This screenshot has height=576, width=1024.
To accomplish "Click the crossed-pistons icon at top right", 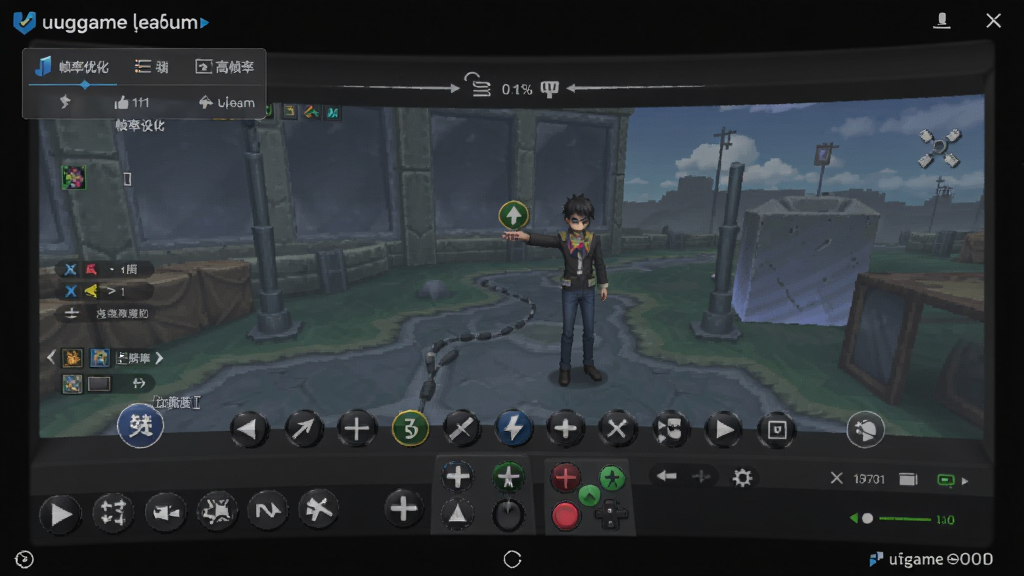I will [939, 148].
